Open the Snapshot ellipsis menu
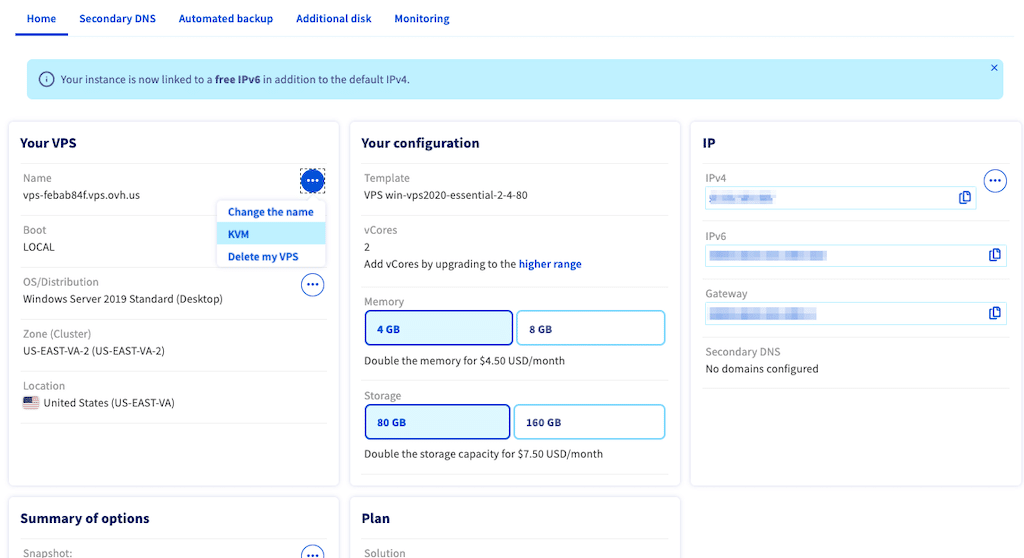 coord(312,553)
